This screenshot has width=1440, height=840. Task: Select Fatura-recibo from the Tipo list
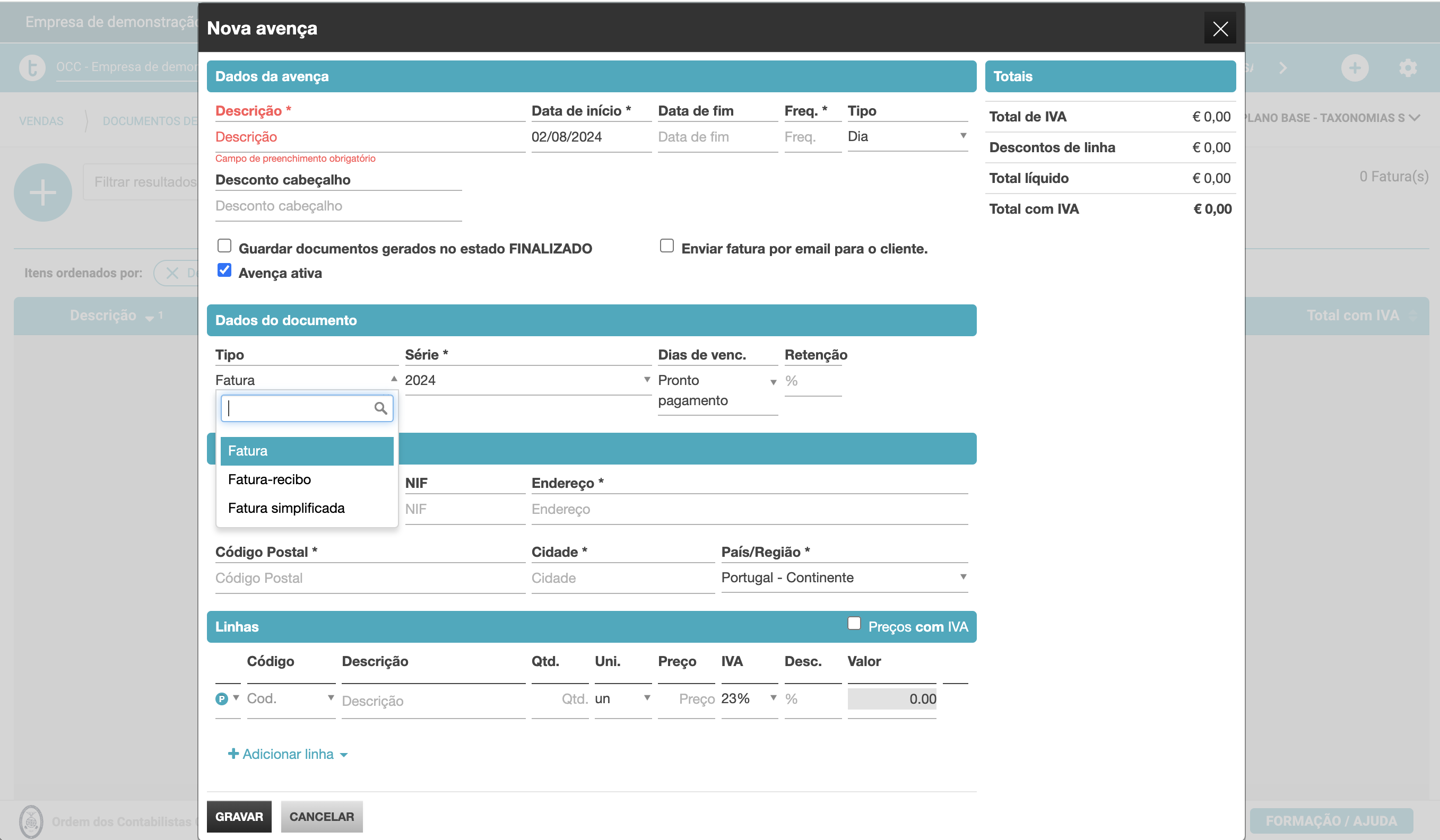click(269, 480)
